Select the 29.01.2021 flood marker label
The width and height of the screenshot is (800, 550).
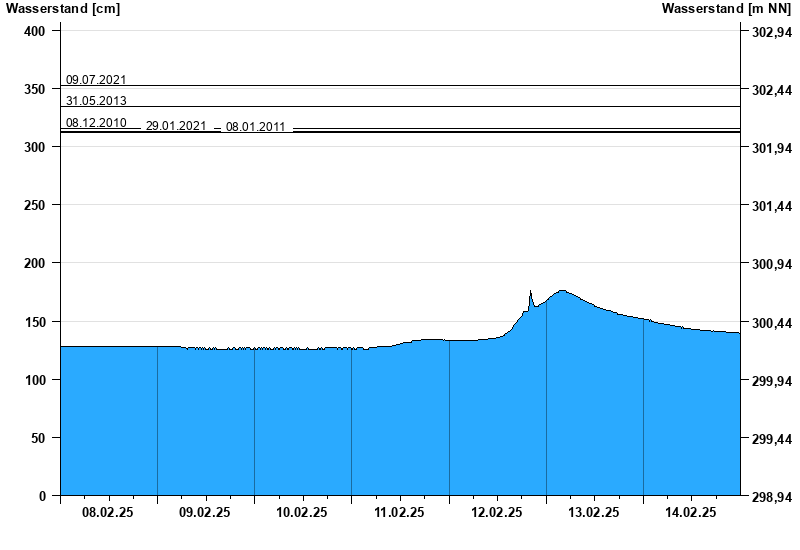tap(176, 126)
